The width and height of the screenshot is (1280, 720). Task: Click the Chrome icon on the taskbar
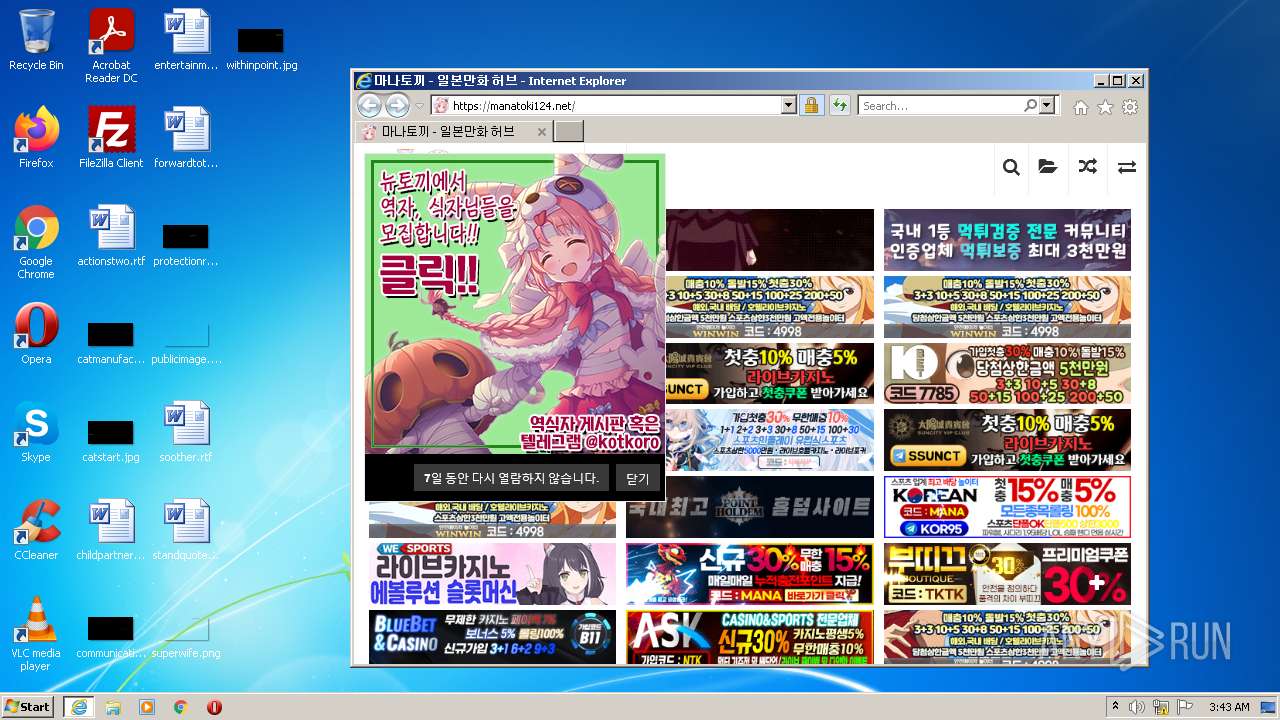coord(181,706)
